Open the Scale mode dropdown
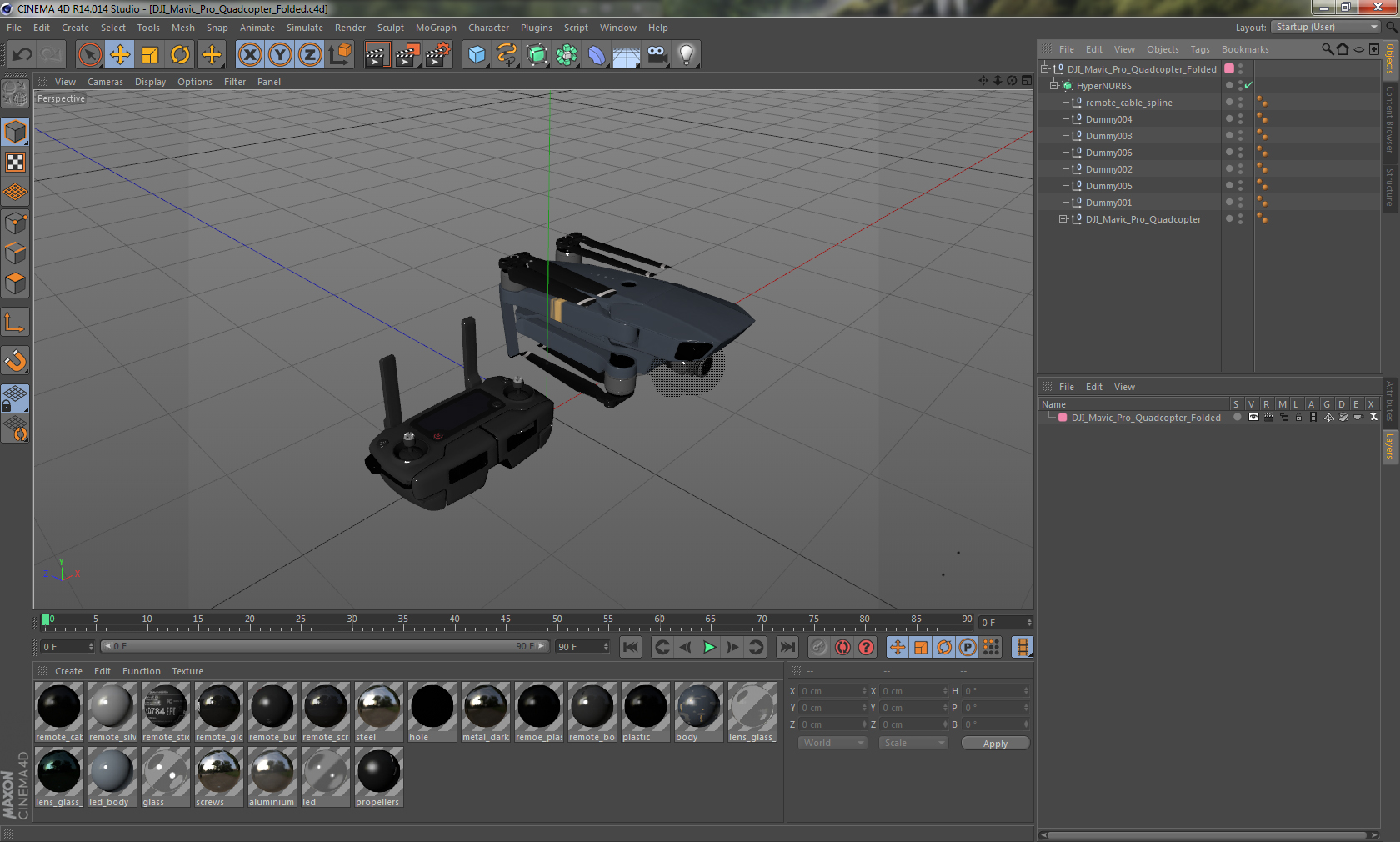1400x842 pixels. [913, 743]
